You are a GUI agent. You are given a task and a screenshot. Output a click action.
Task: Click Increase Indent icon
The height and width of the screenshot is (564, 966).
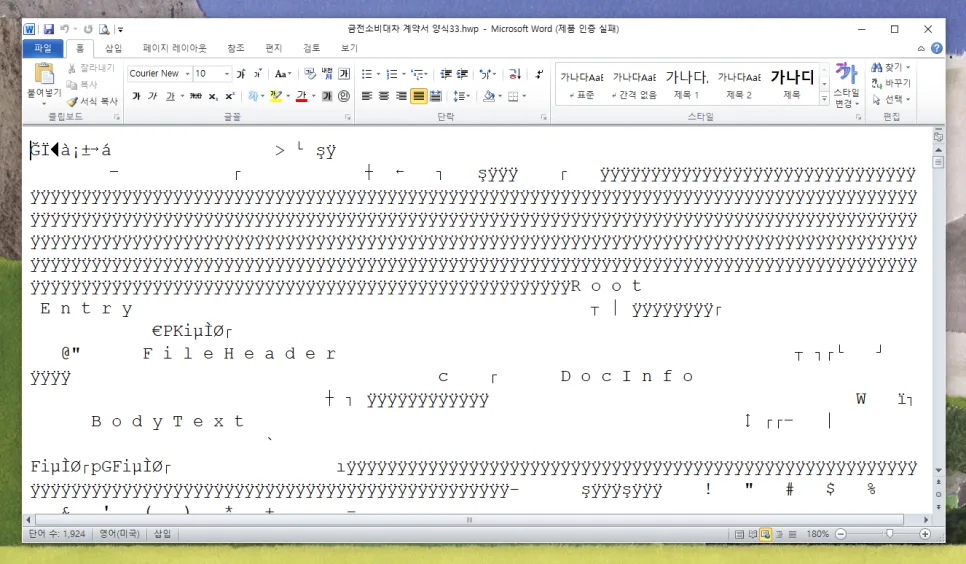[462, 74]
